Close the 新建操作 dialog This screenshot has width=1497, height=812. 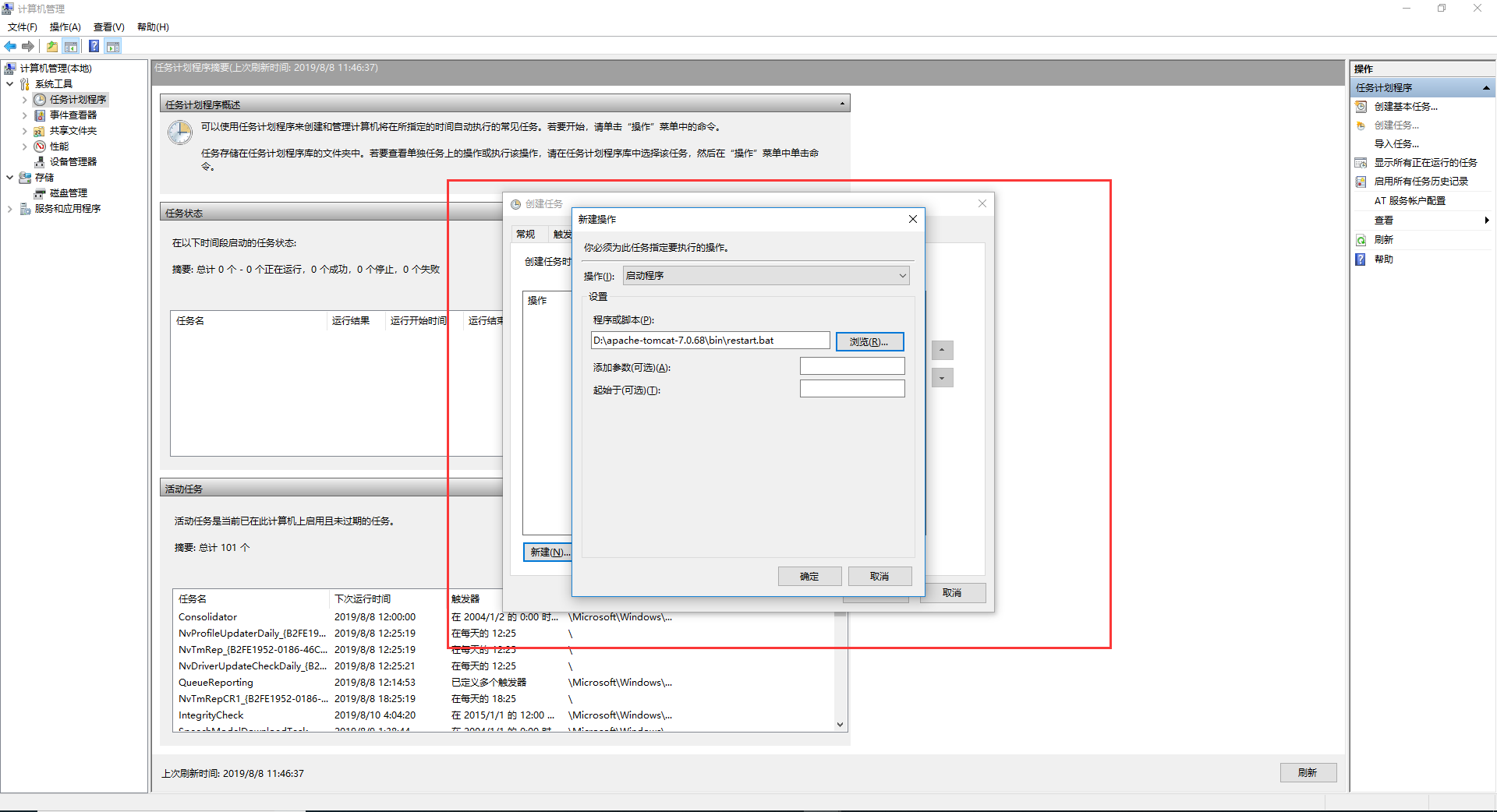coord(913,219)
